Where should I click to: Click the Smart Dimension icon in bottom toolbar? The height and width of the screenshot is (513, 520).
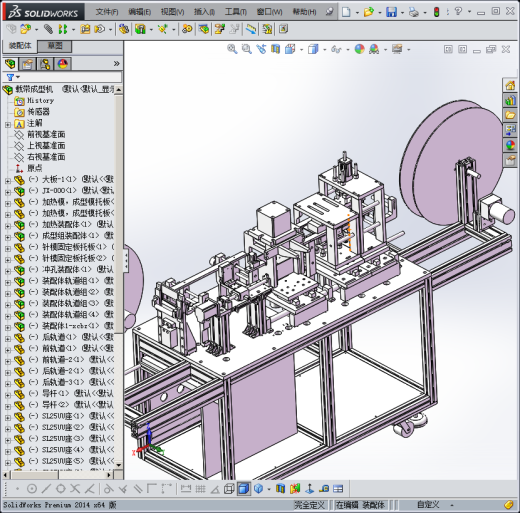click(185, 489)
